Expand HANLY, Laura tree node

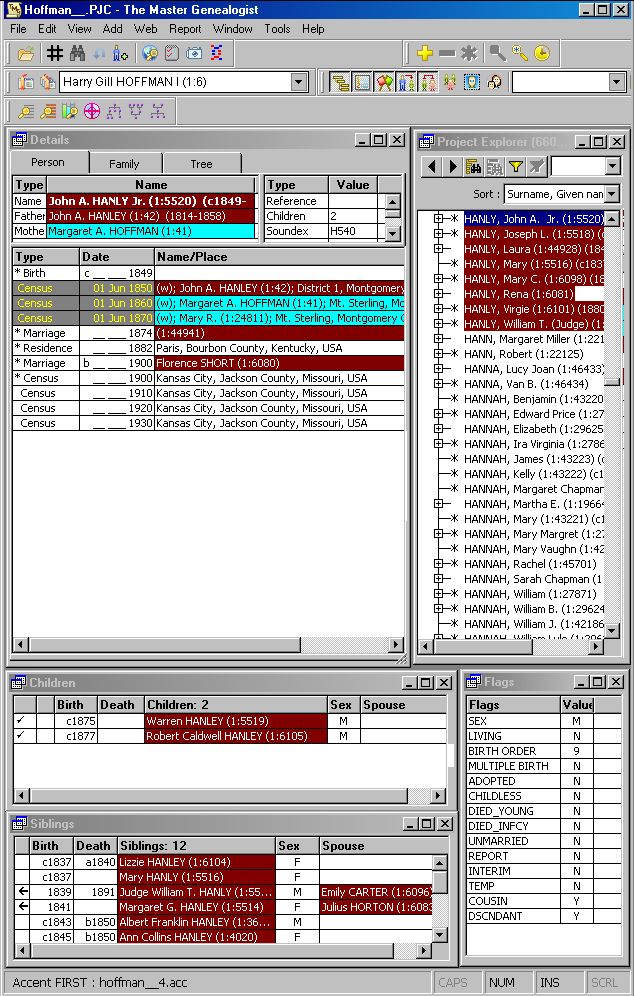click(x=438, y=248)
